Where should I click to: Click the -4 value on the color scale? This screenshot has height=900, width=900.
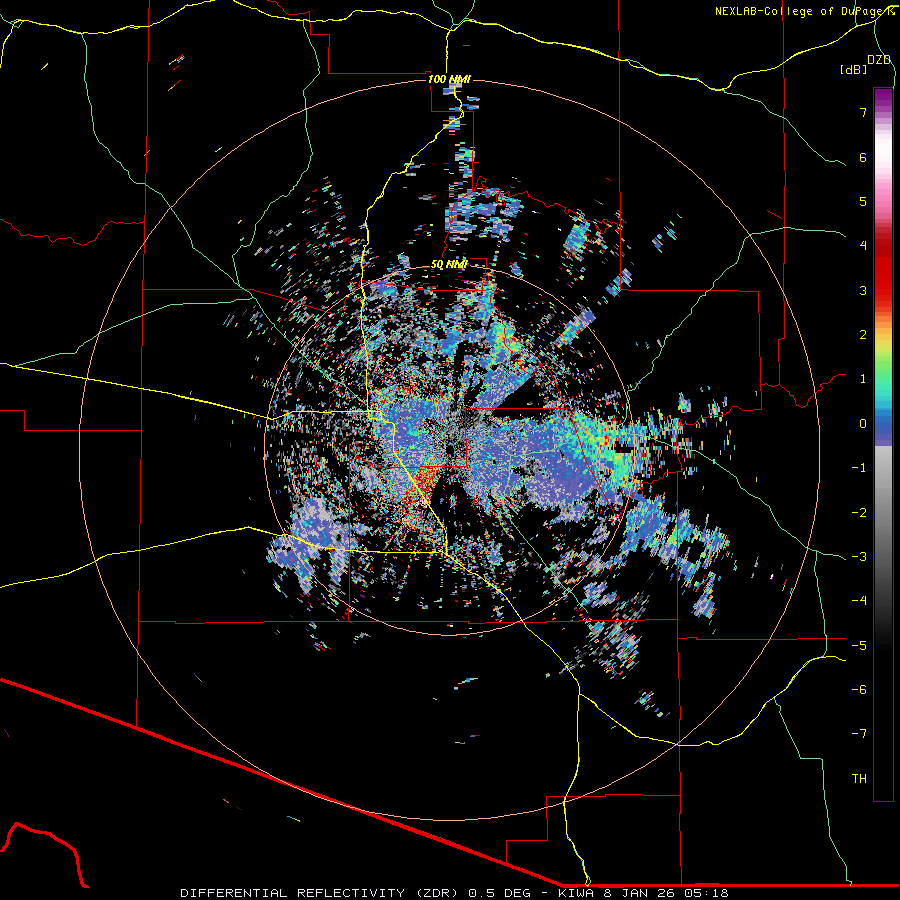[859, 601]
